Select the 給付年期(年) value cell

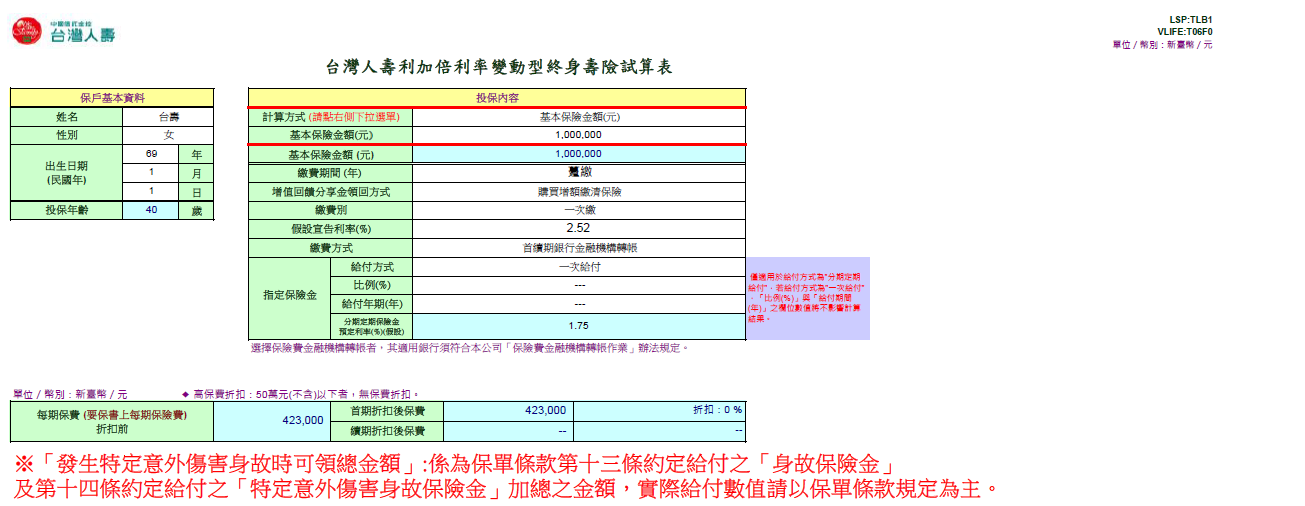click(x=579, y=304)
